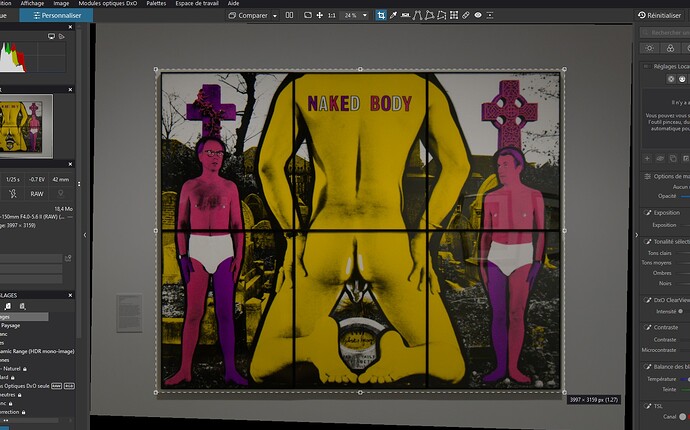Image resolution: width=690 pixels, height=430 pixels.
Task: Close the RÉGLAGES presets palette
Action: (70, 295)
